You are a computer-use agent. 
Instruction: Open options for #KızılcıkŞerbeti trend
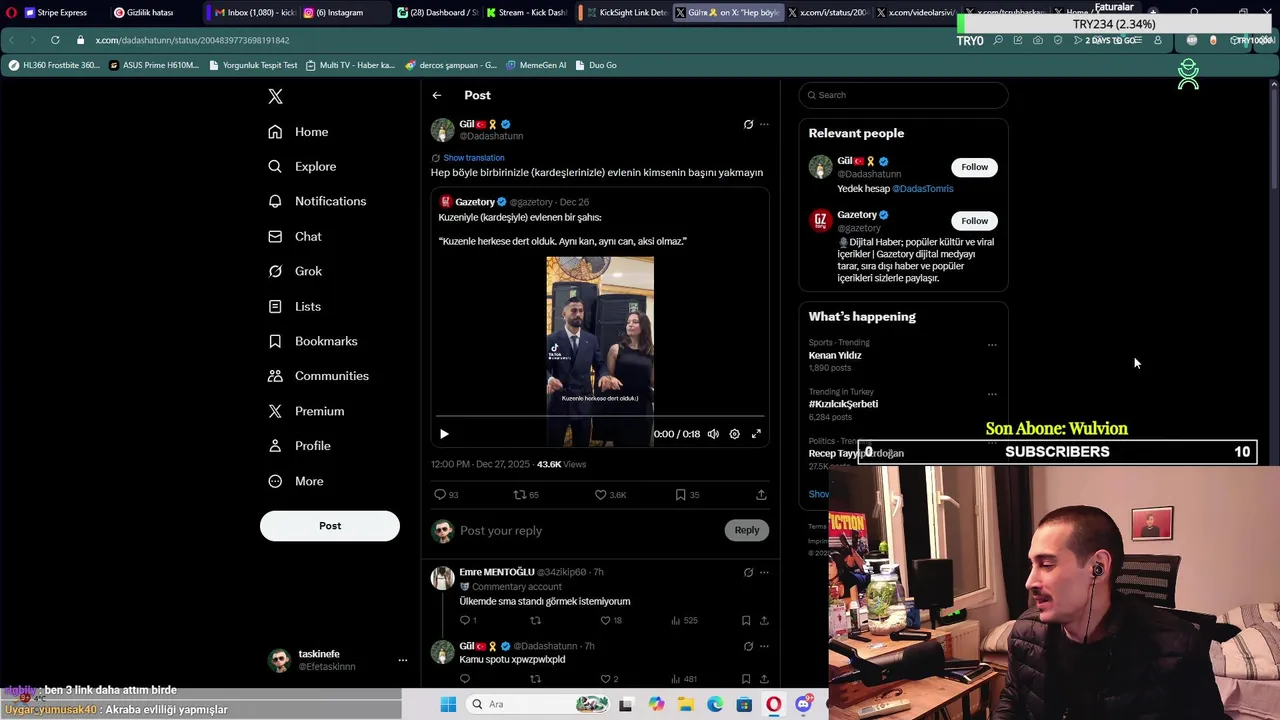click(x=992, y=394)
